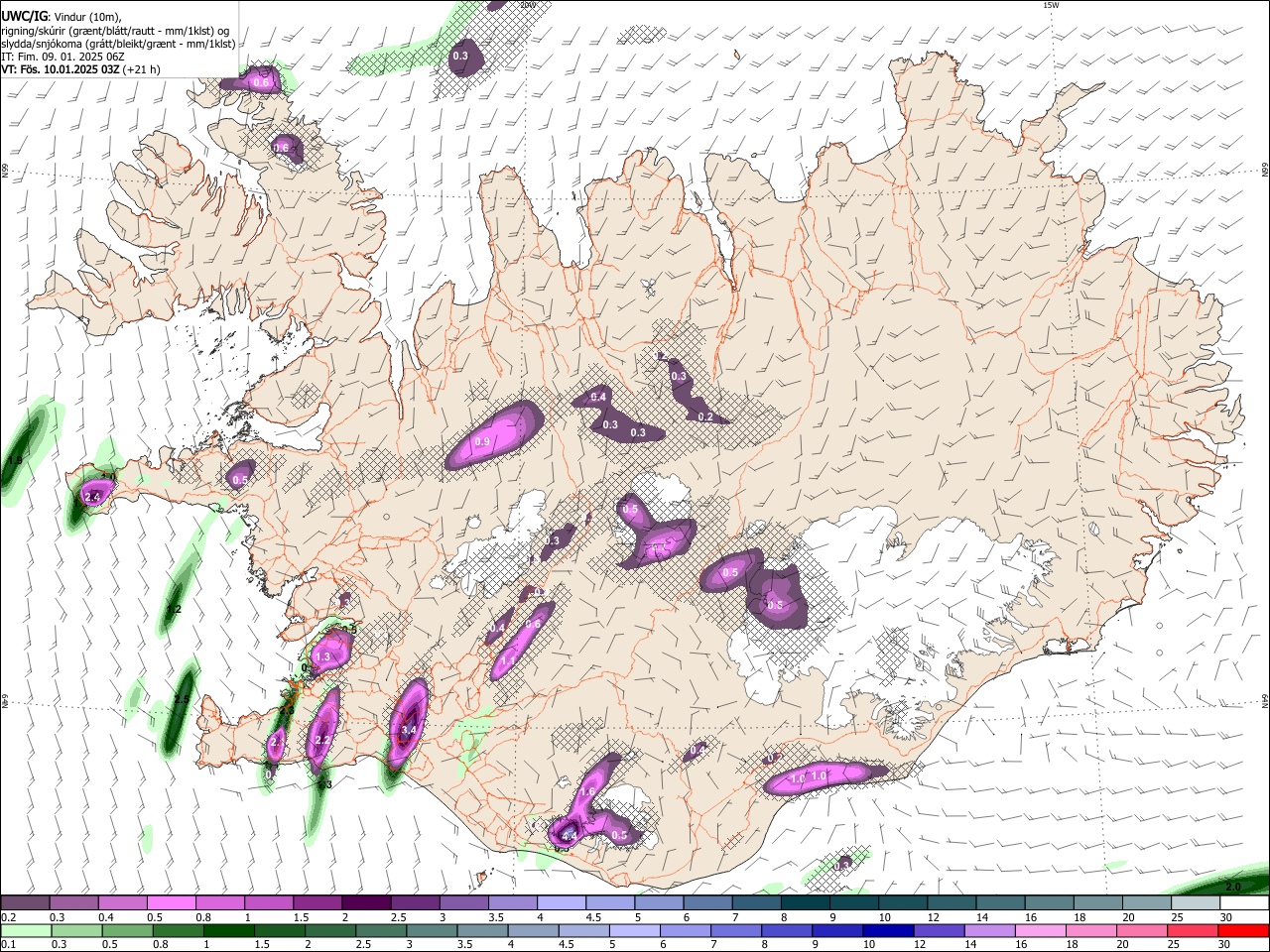The height and width of the screenshot is (952, 1270).
Task: Click the 2.2 snowfall value on Reykjanes
Action: (321, 740)
